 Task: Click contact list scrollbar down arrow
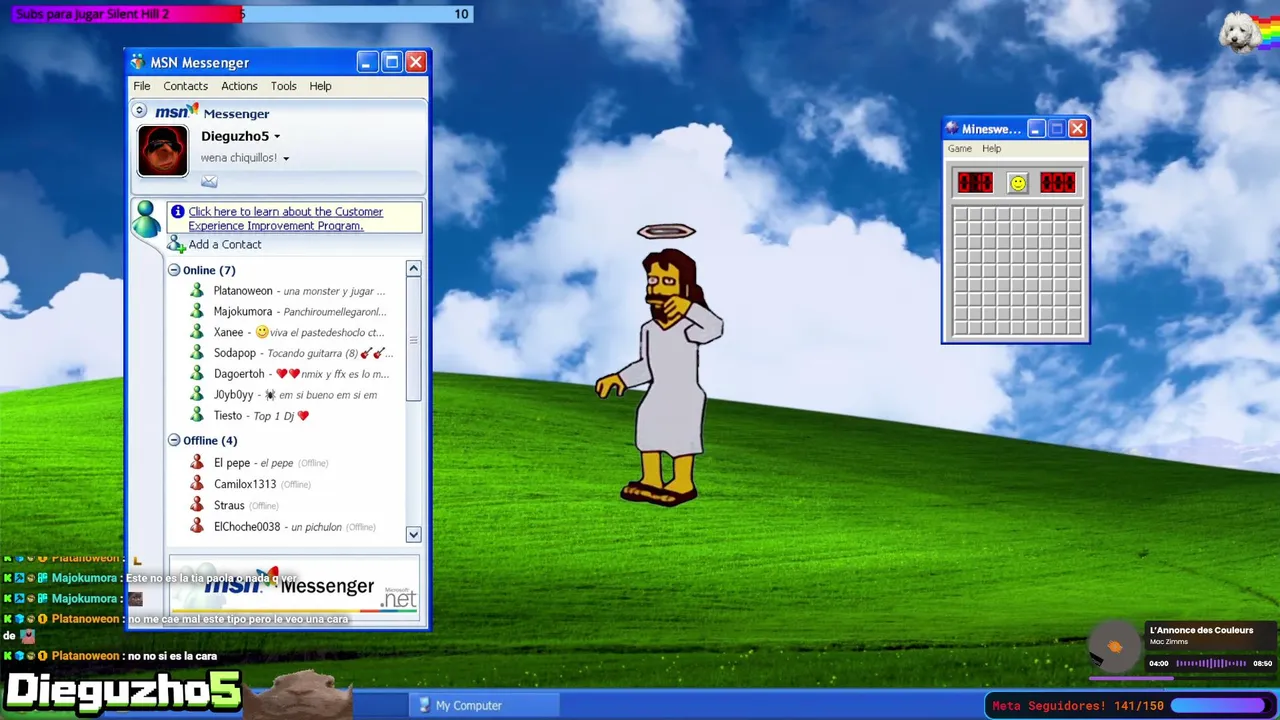pyautogui.click(x=413, y=535)
